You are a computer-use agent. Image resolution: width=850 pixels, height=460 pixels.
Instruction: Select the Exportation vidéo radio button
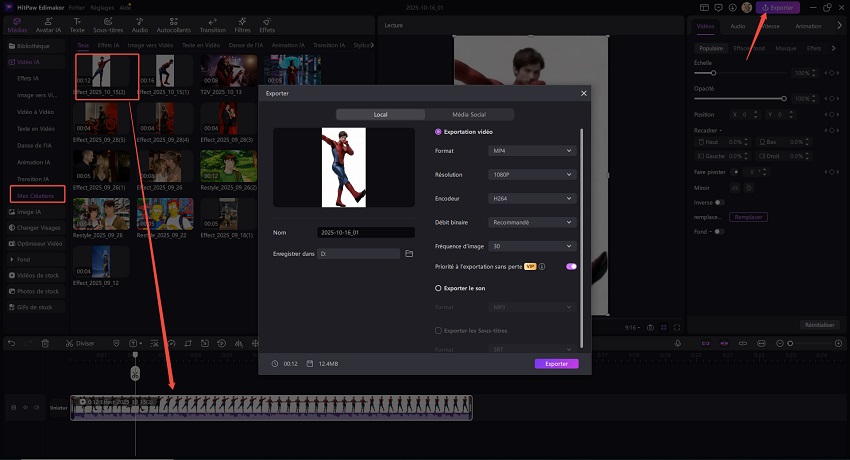click(x=438, y=132)
